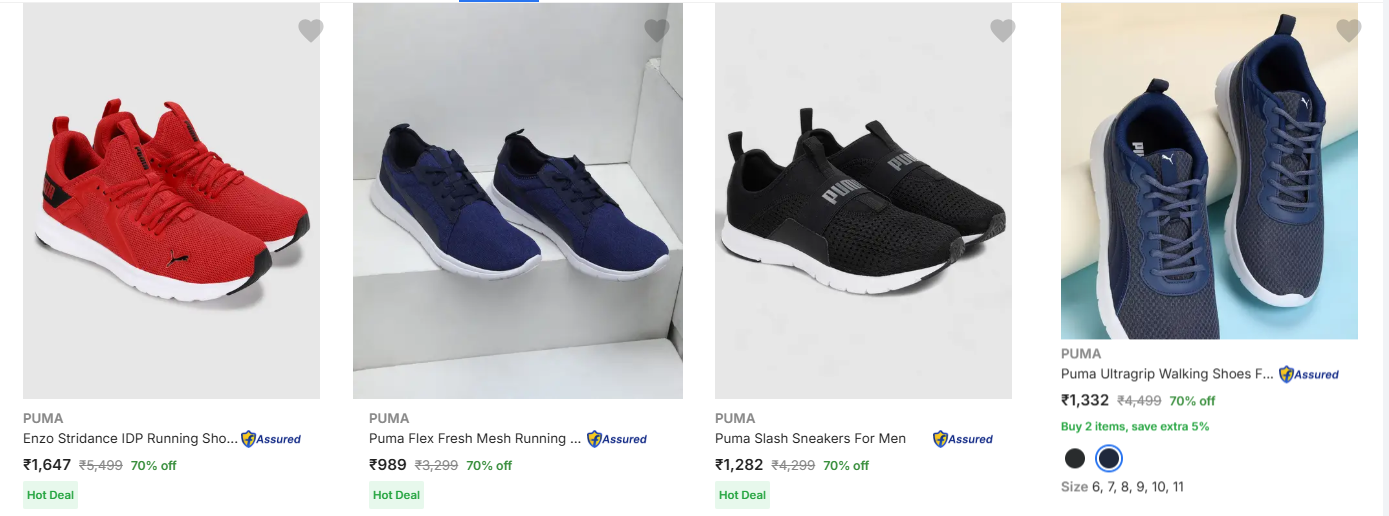1389x516 pixels.
Task: Click Buy 2 items save extra 5%
Action: click(x=1135, y=427)
